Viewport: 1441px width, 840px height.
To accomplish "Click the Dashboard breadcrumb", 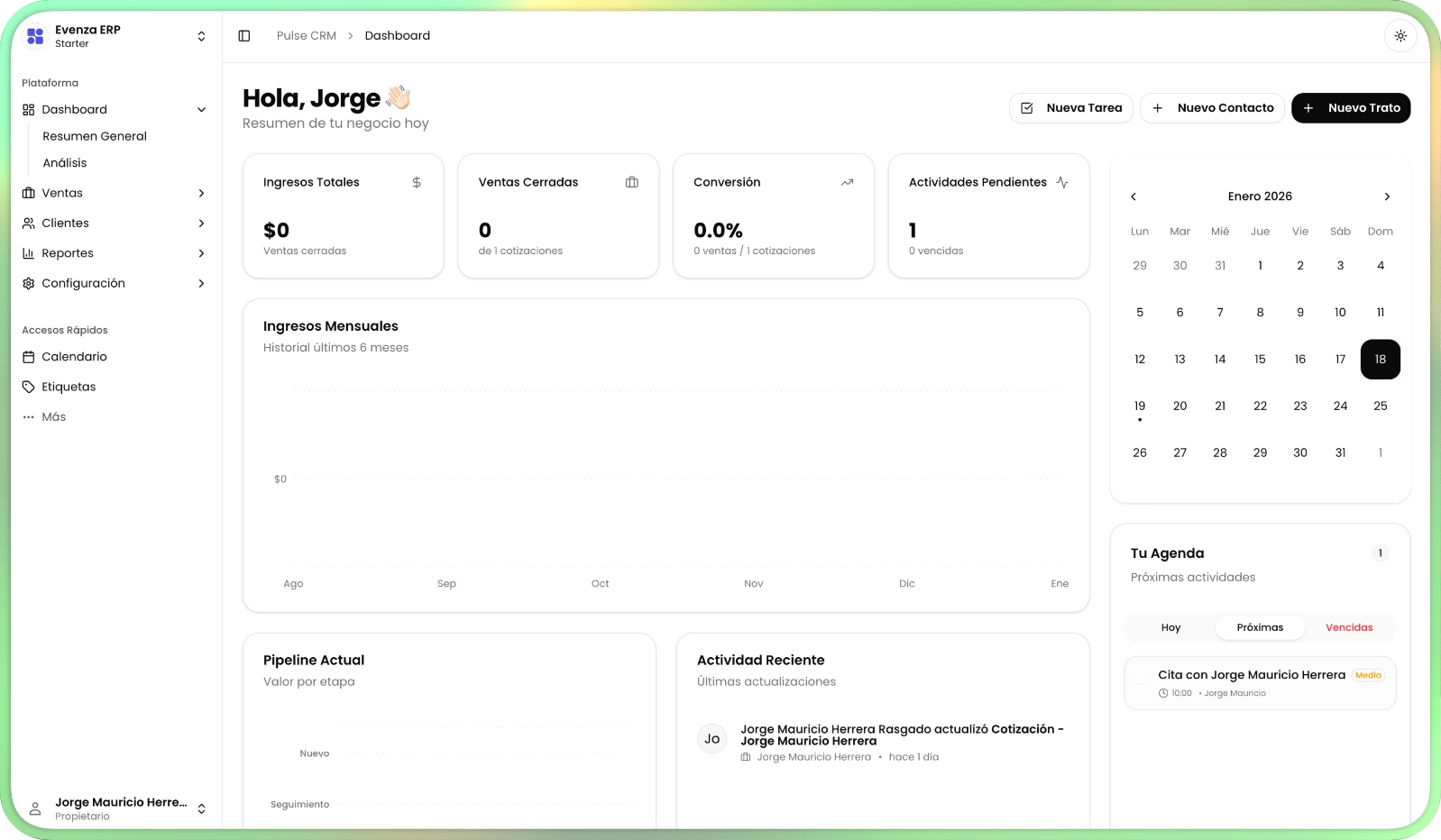I will click(x=398, y=36).
